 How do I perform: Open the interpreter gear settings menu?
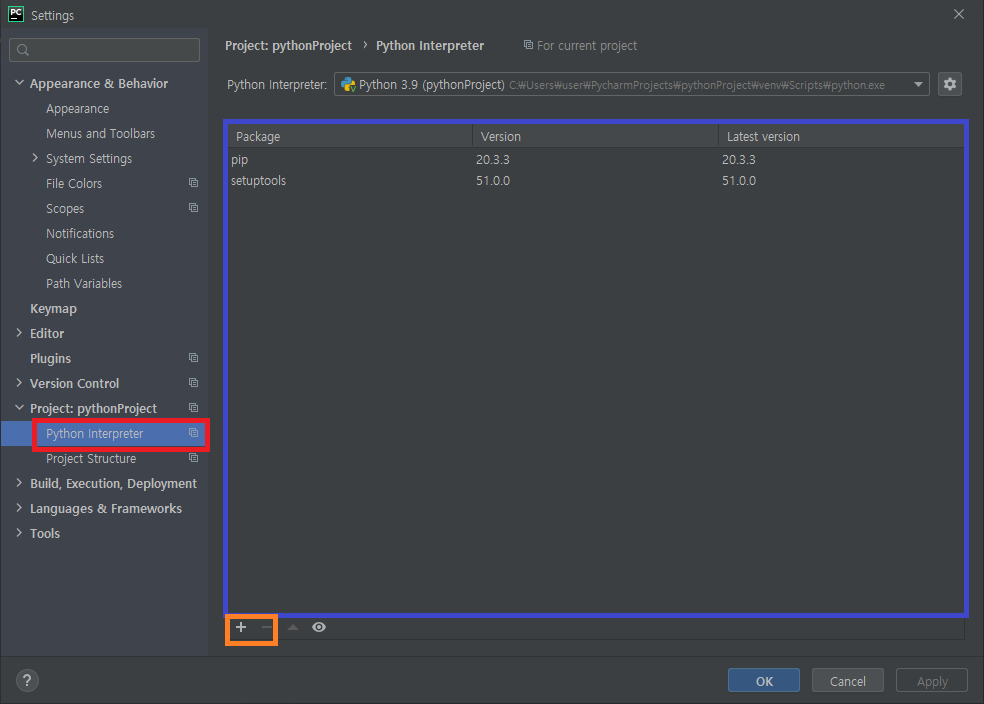(949, 84)
